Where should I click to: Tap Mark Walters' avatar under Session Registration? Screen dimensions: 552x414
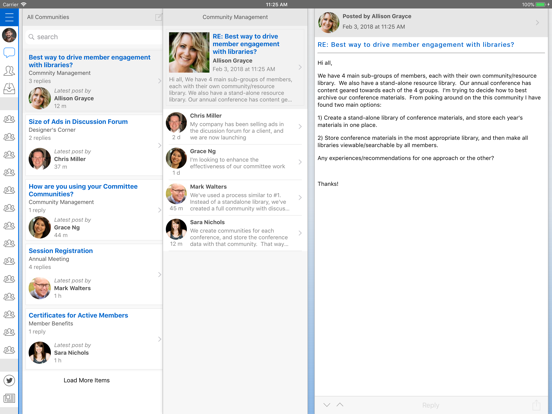[x=39, y=288]
